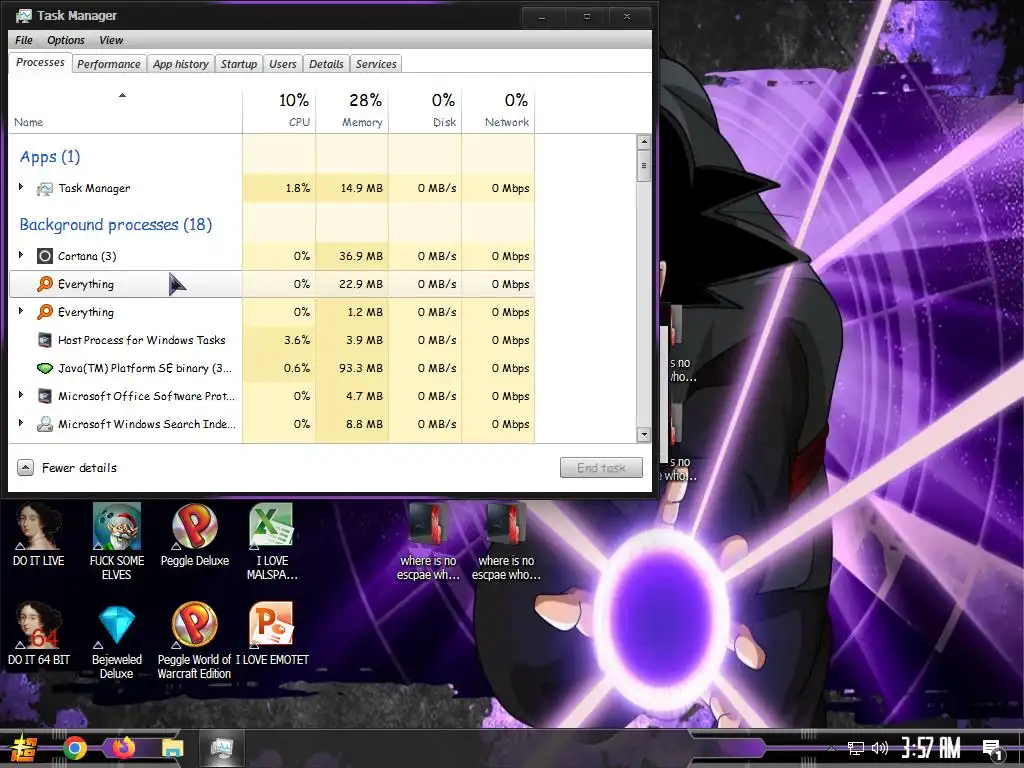Click the Cortana process icon
Screen dimensions: 1024x768
pyautogui.click(x=44, y=256)
